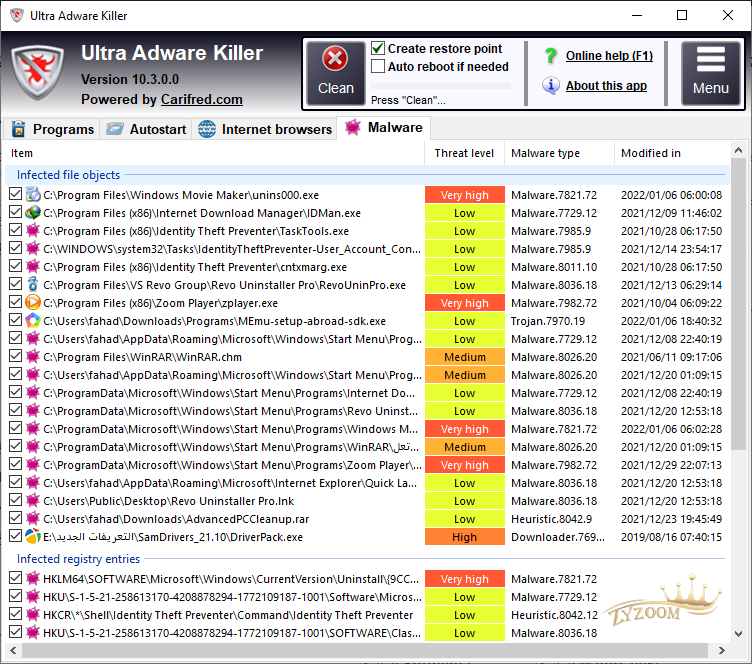Click the AdvancedPCCleanup.rar malware icon
Viewport: 752px width, 664px height.
[33, 519]
